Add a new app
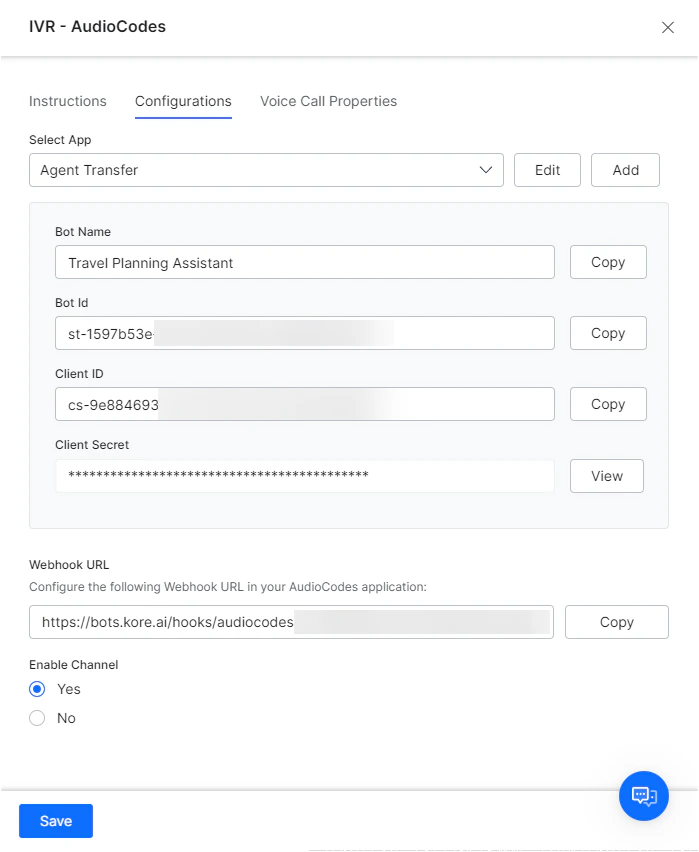 [625, 170]
